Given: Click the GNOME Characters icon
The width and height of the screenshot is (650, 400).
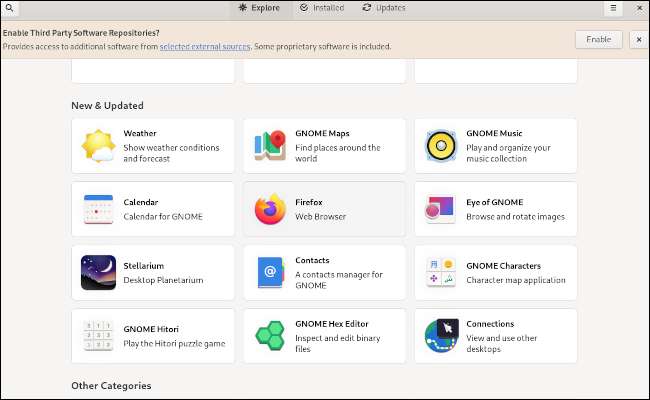Looking at the screenshot, I should click(441, 272).
